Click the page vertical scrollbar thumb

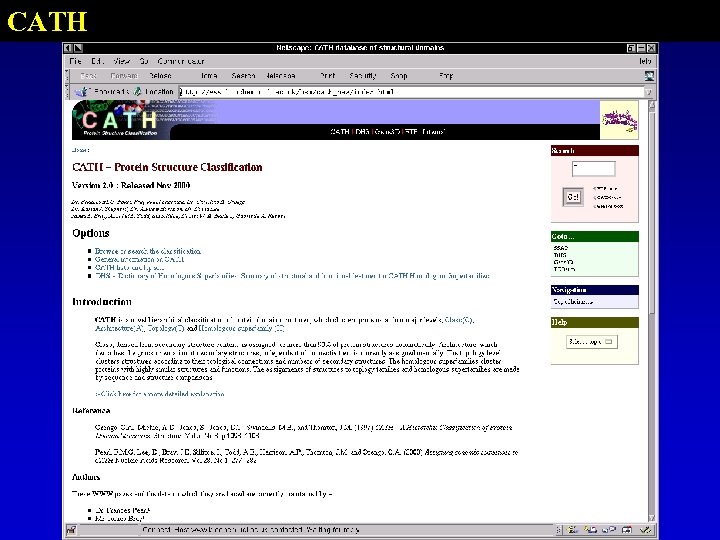[652, 211]
